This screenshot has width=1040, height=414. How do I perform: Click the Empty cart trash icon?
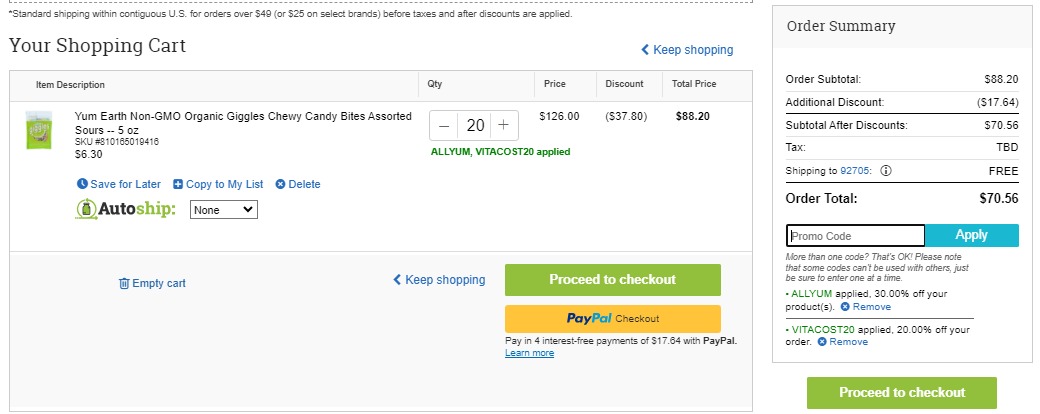[124, 283]
